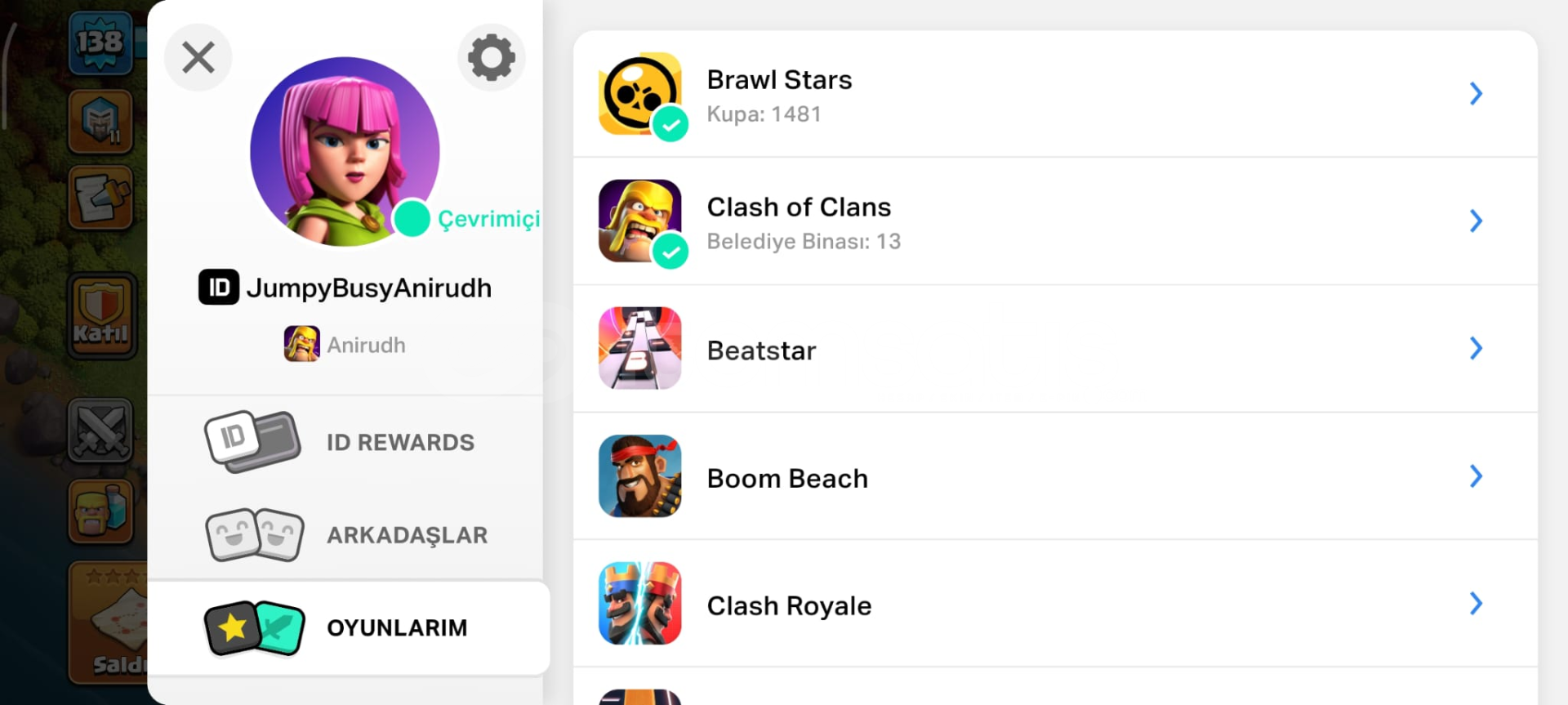Close the Supercell ID panel

198,57
